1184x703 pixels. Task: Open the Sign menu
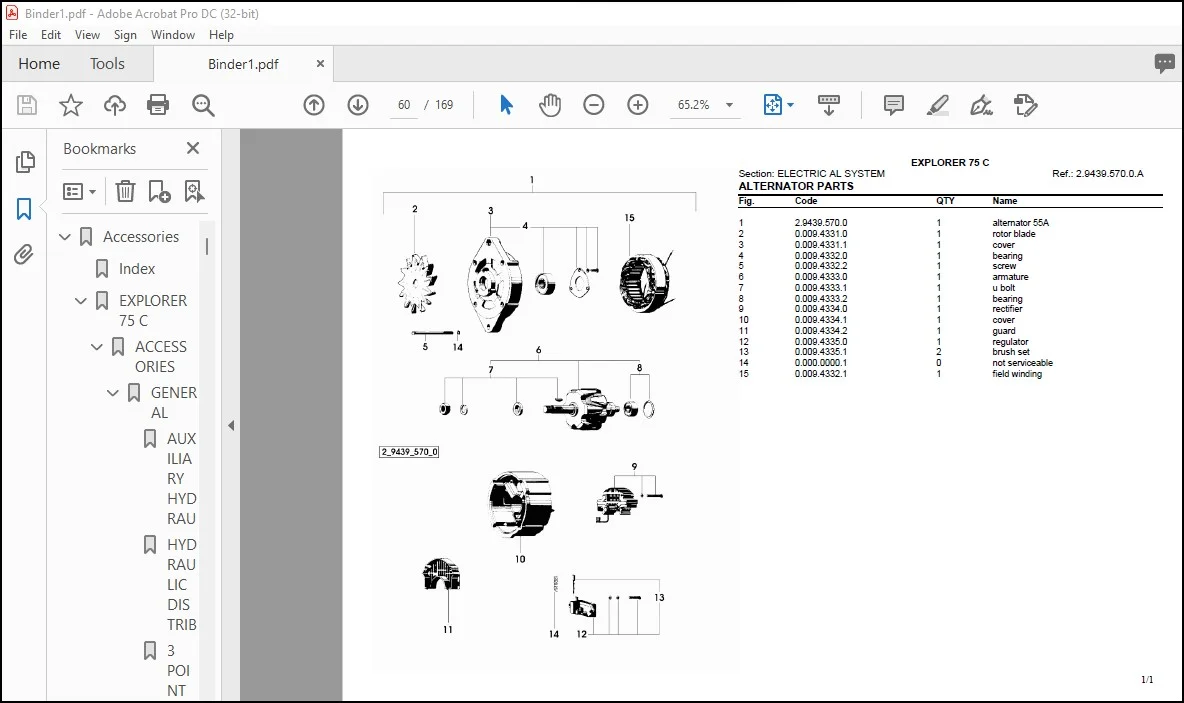coord(125,35)
